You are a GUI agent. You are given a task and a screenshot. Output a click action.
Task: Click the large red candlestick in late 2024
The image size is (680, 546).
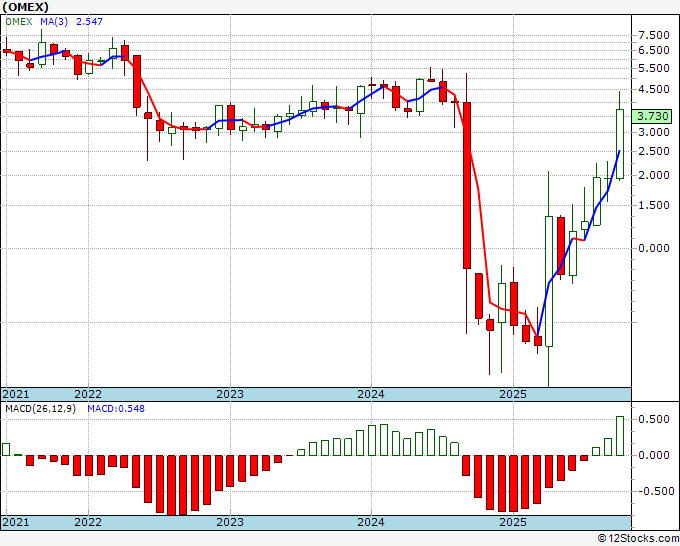coord(467,186)
